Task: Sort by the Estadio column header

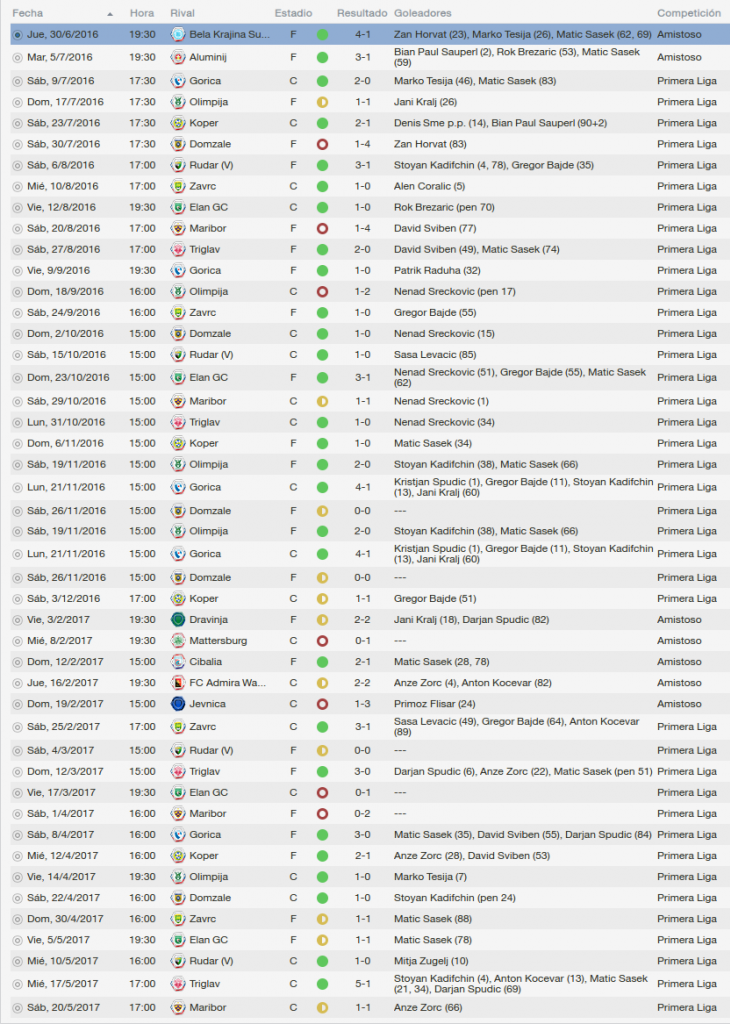Action: point(293,13)
